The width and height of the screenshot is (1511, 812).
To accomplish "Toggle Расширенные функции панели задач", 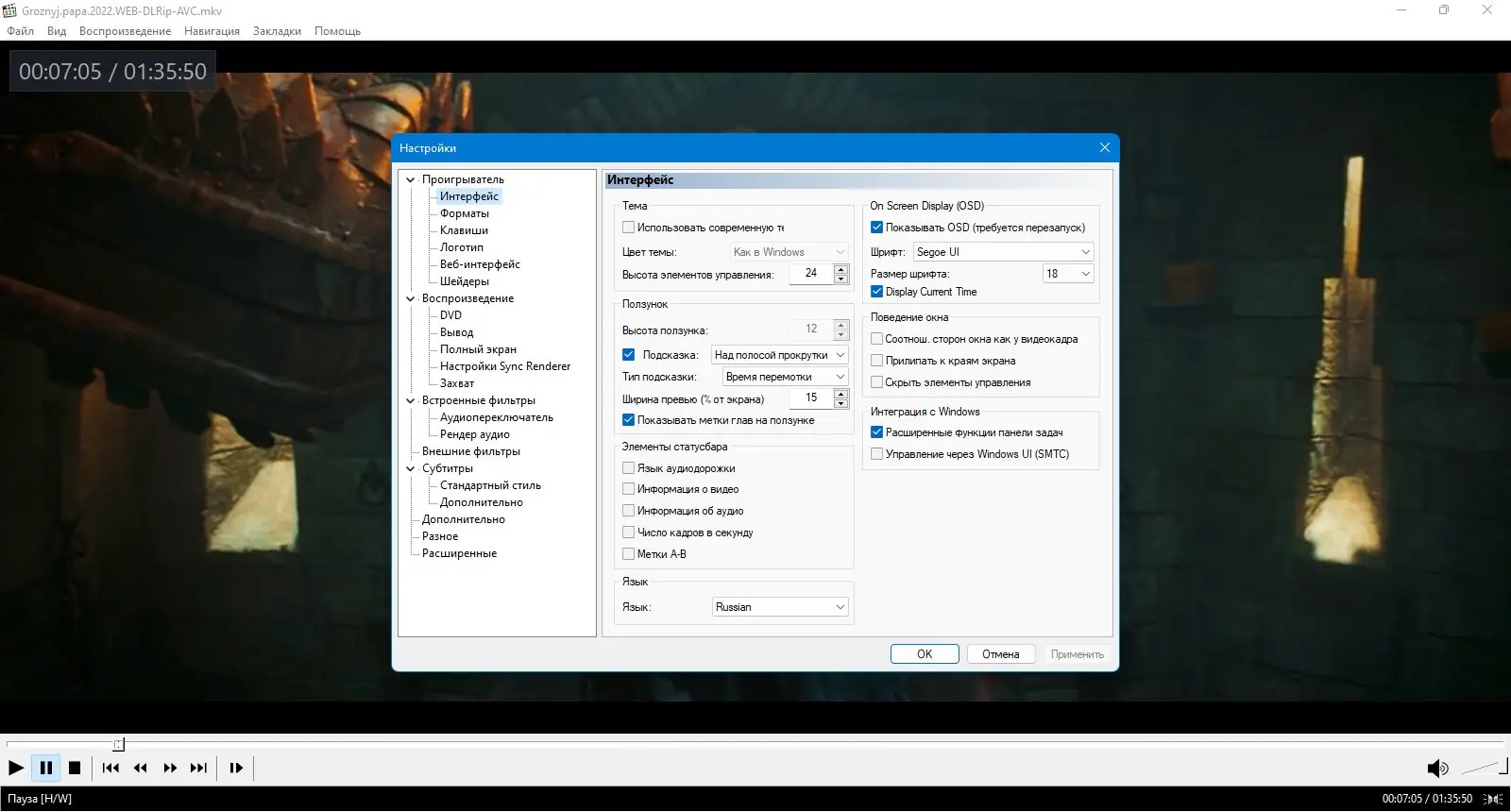I will (876, 432).
